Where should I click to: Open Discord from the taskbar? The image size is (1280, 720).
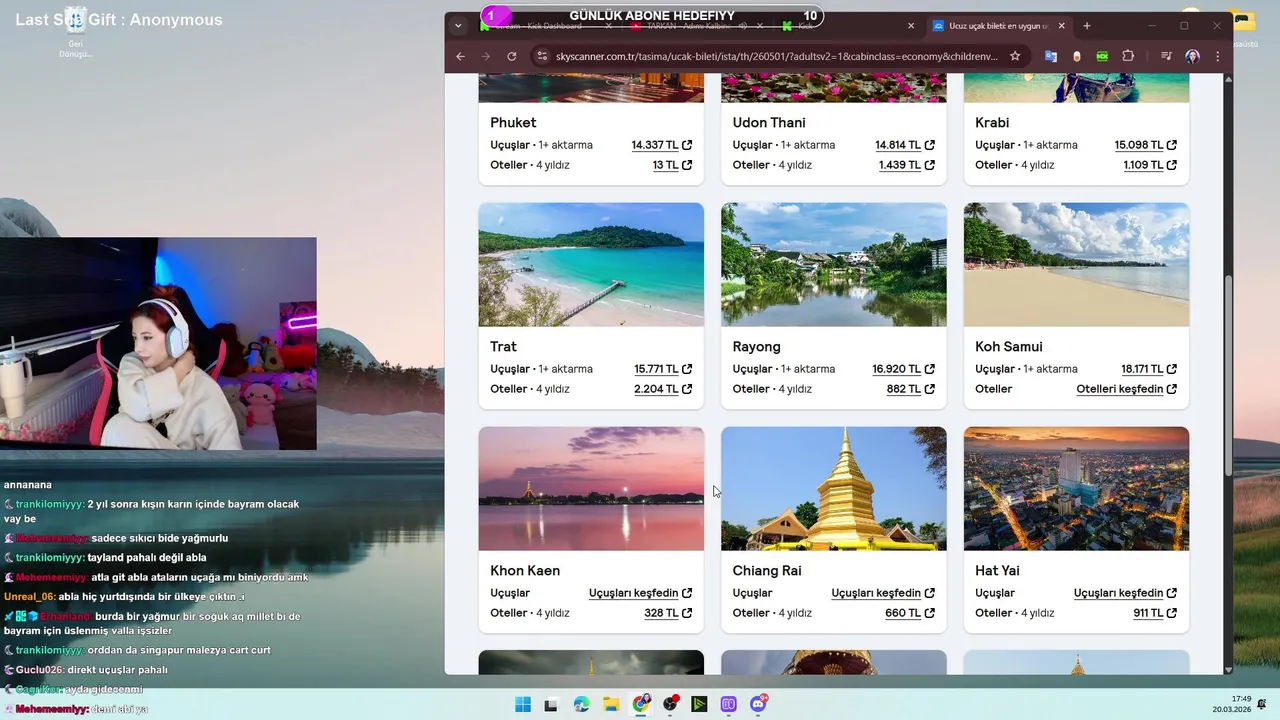(x=758, y=705)
